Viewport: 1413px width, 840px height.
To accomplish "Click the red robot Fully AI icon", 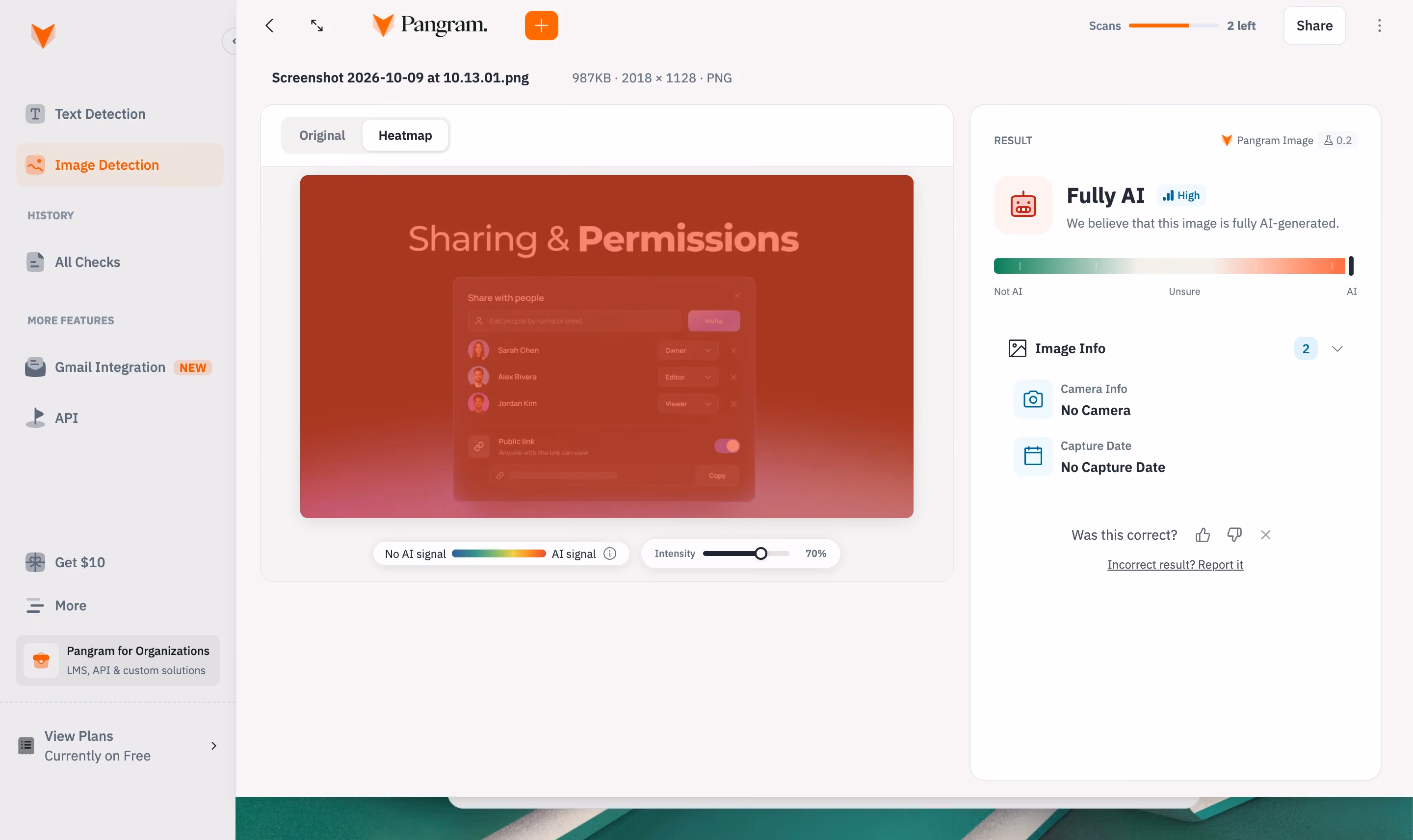I will pos(1023,205).
